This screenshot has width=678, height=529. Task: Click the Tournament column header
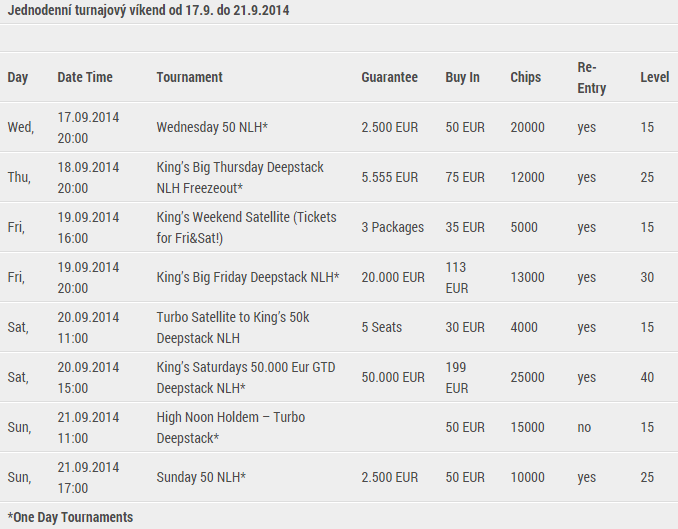coord(189,77)
